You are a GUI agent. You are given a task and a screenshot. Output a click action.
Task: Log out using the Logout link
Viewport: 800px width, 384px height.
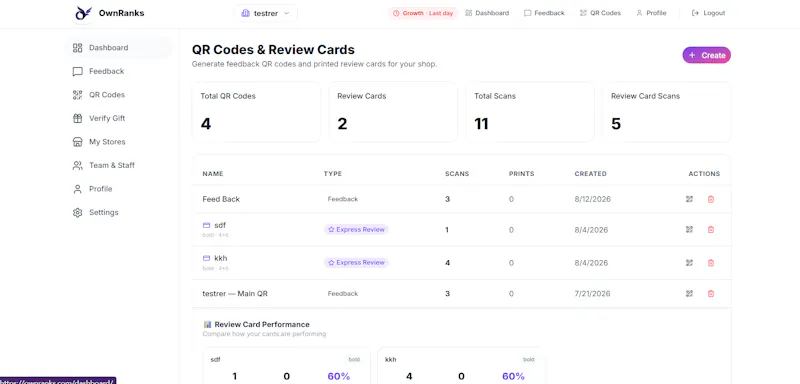708,13
